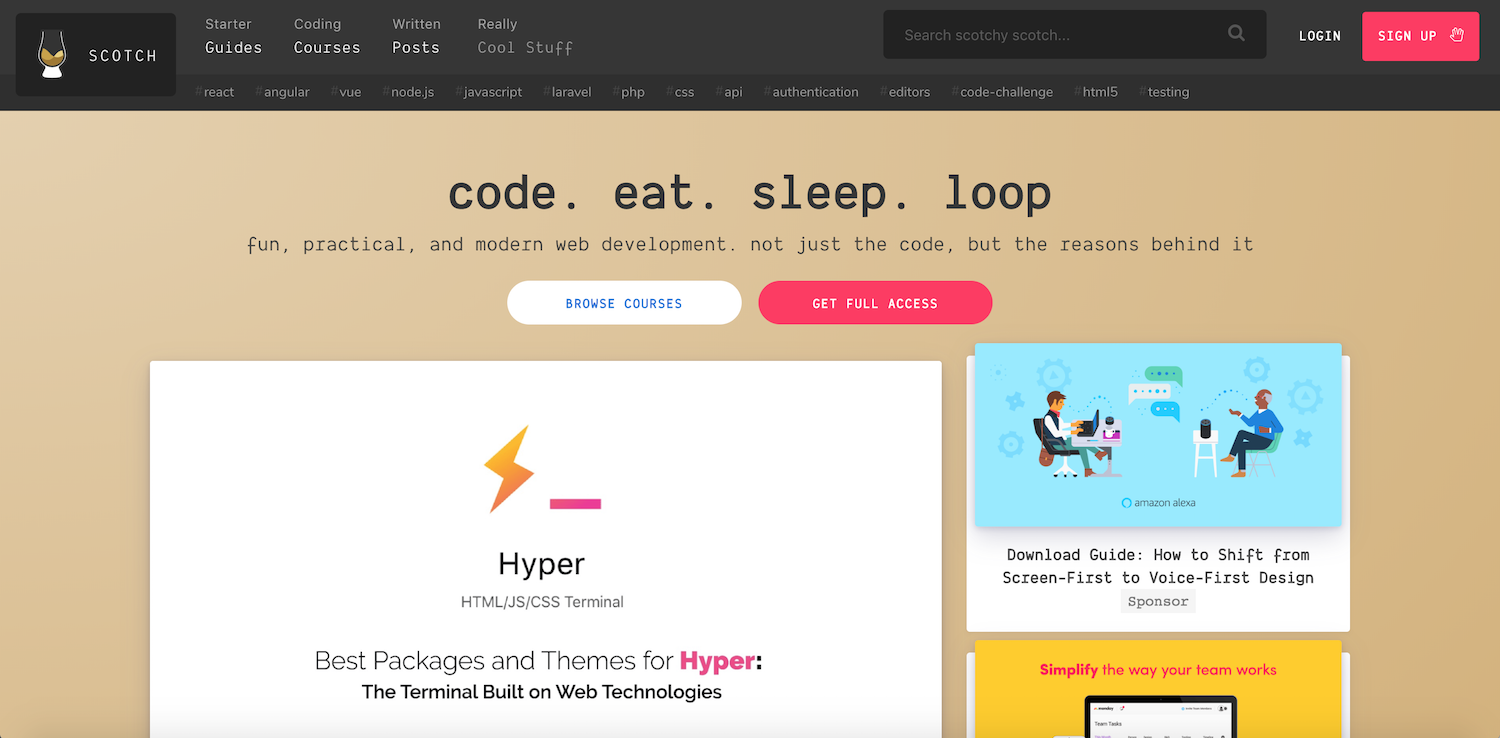This screenshot has width=1500, height=738.
Task: Click the 'Hyper' title in featured card
Action: pyautogui.click(x=542, y=566)
